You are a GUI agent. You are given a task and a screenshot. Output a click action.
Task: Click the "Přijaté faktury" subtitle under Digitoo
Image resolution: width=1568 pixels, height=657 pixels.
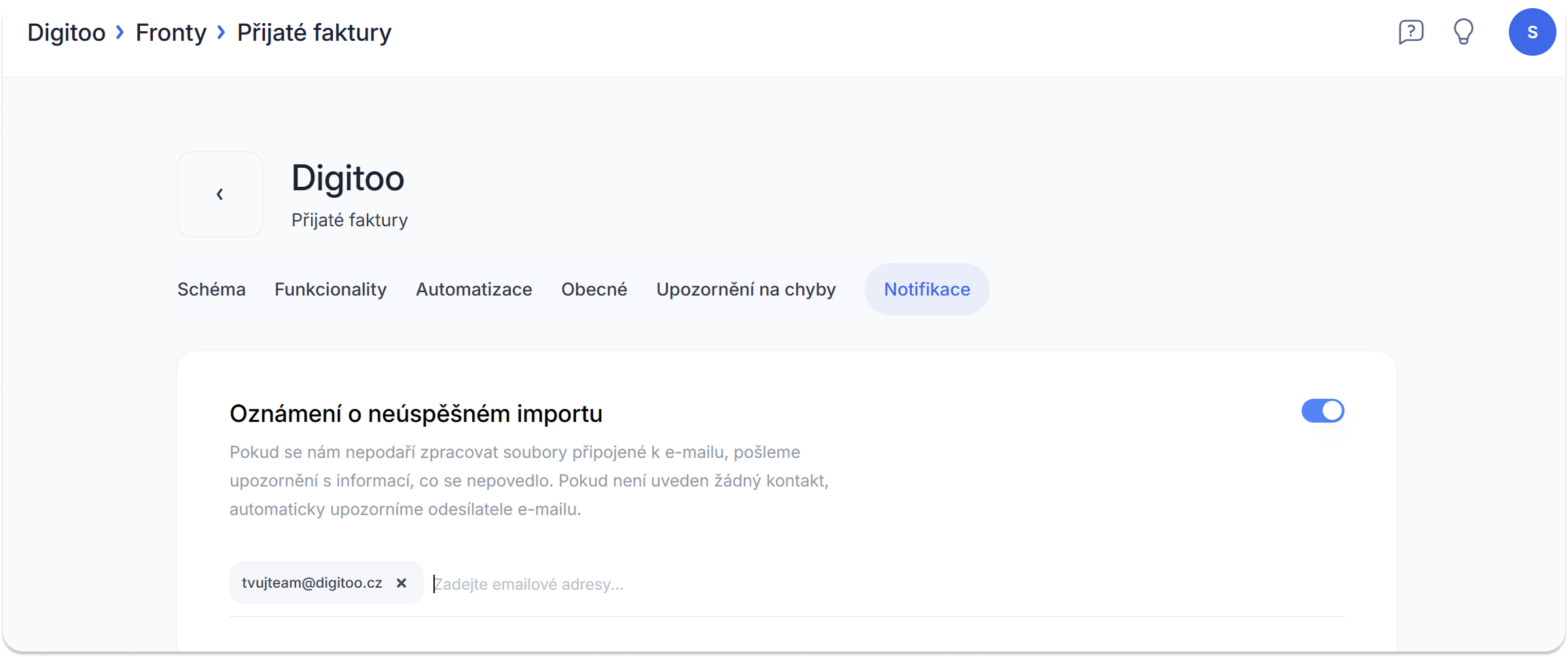point(350,220)
